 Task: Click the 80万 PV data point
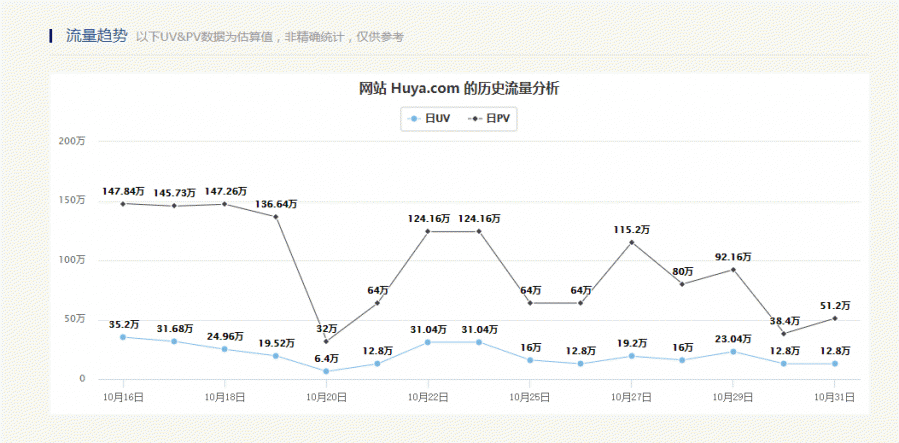tap(682, 284)
